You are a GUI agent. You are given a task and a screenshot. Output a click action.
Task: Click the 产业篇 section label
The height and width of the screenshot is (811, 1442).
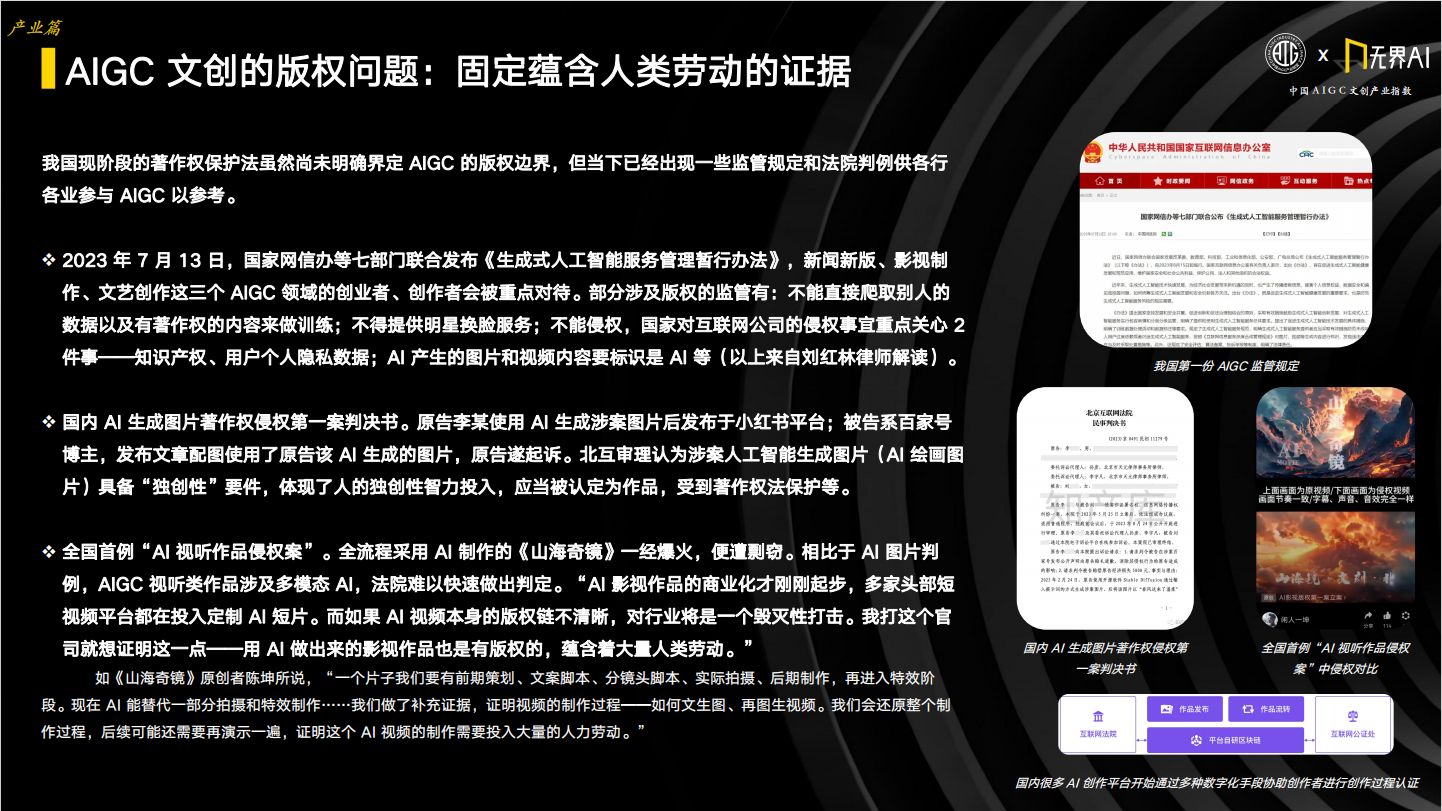tap(34, 27)
